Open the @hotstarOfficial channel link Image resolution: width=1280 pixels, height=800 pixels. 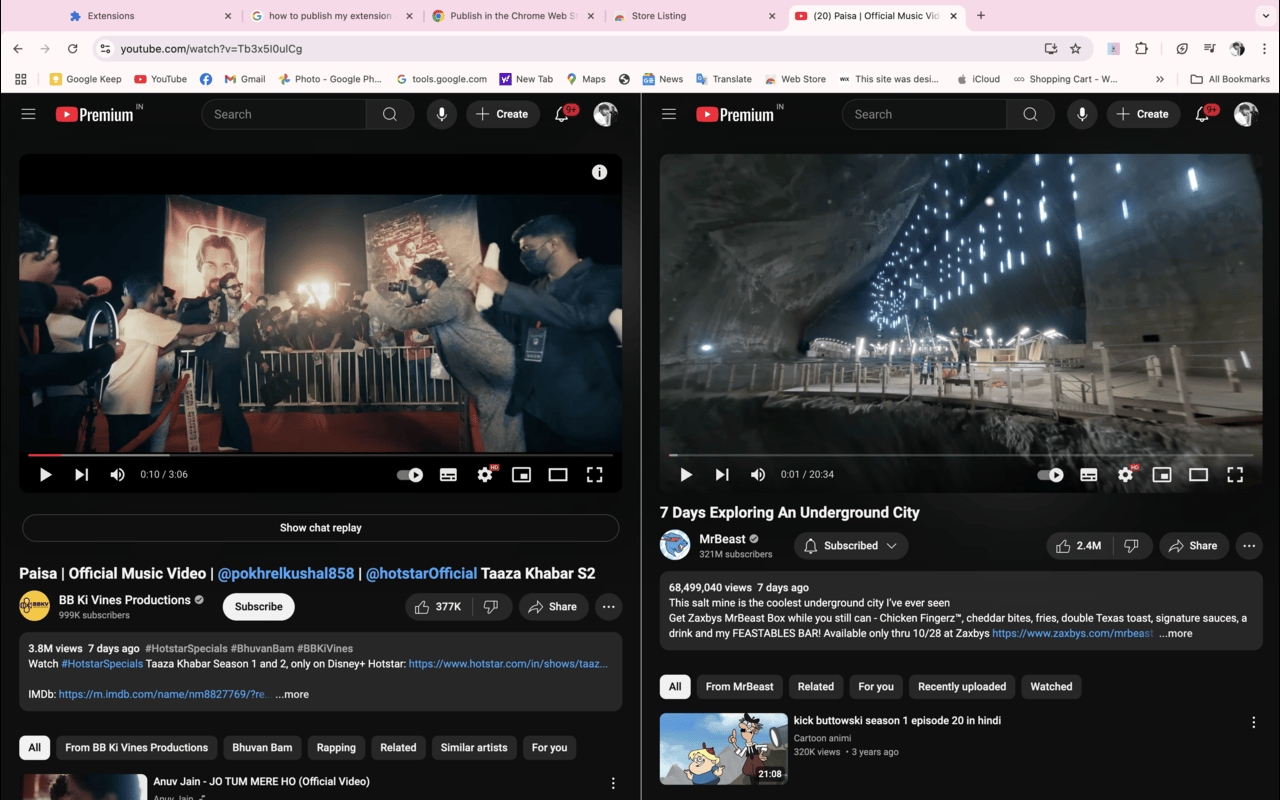click(x=421, y=573)
